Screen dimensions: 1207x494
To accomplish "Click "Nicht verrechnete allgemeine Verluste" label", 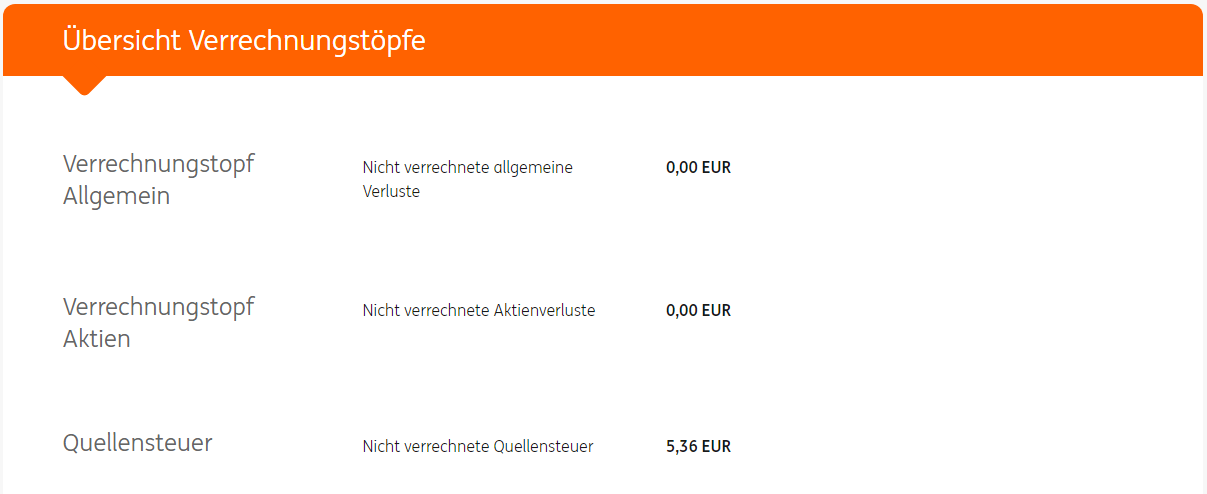I will (x=467, y=179).
